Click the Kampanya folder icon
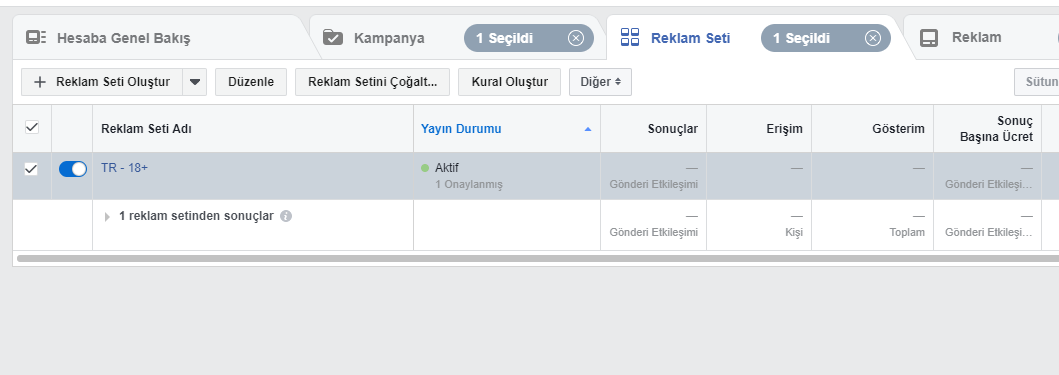 333,37
